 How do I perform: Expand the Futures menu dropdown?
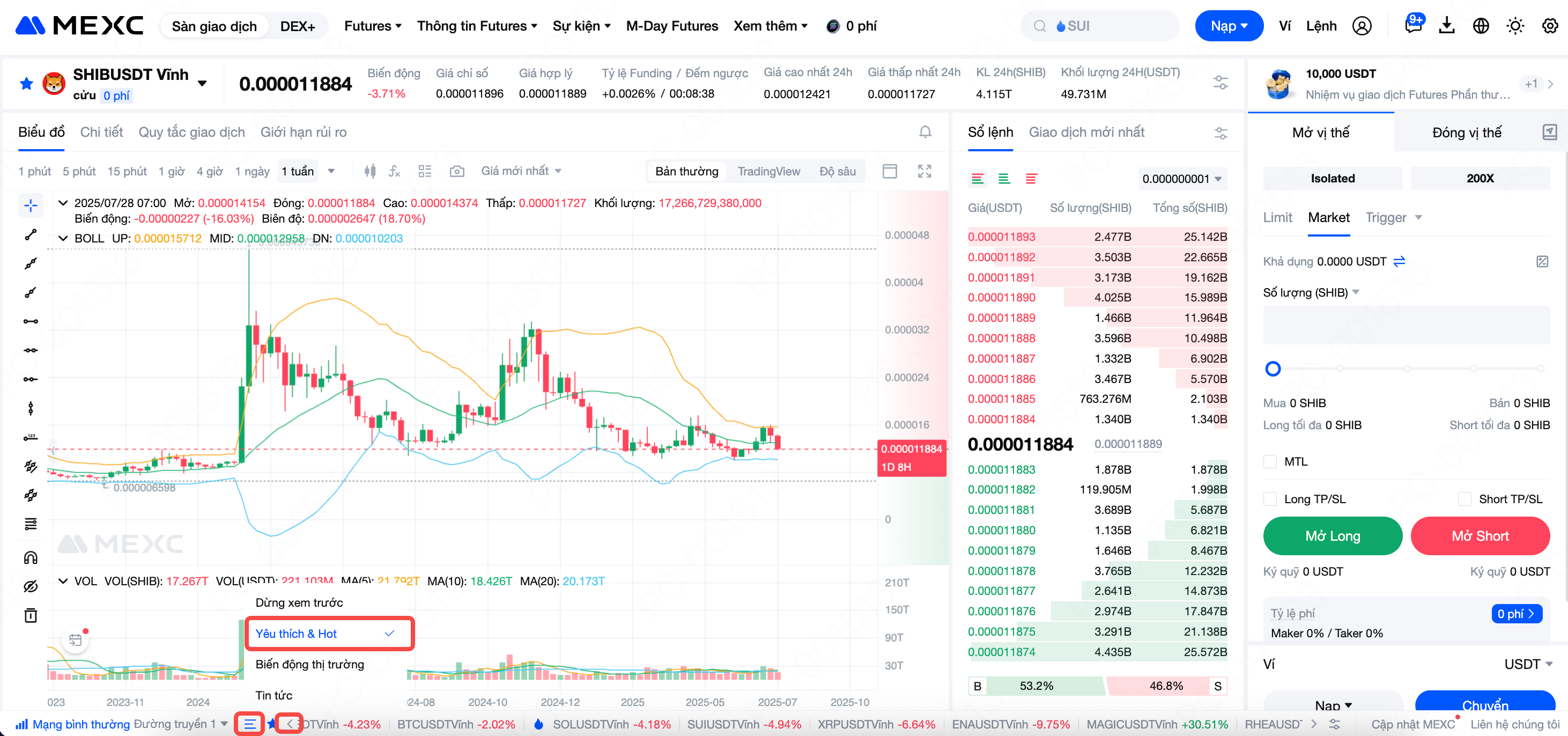pyautogui.click(x=373, y=26)
